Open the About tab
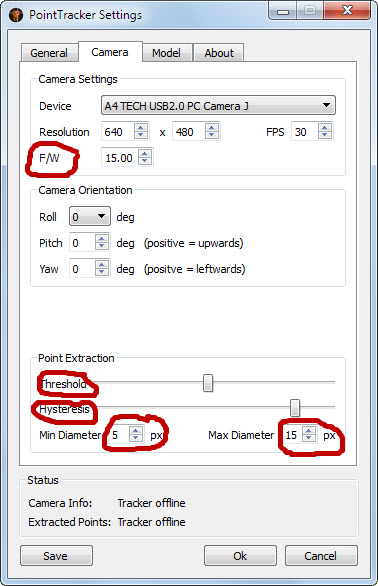 (x=219, y=53)
